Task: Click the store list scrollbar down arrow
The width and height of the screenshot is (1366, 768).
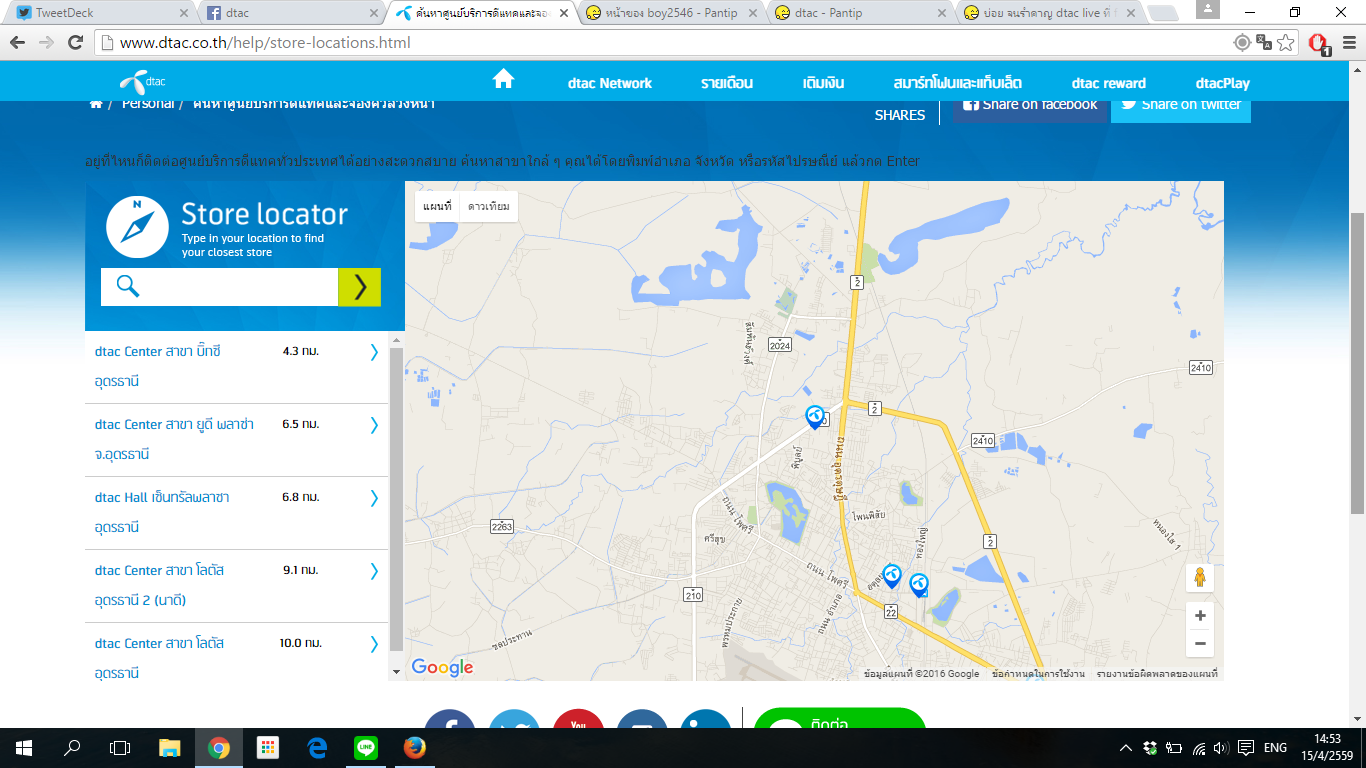Action: point(396,672)
